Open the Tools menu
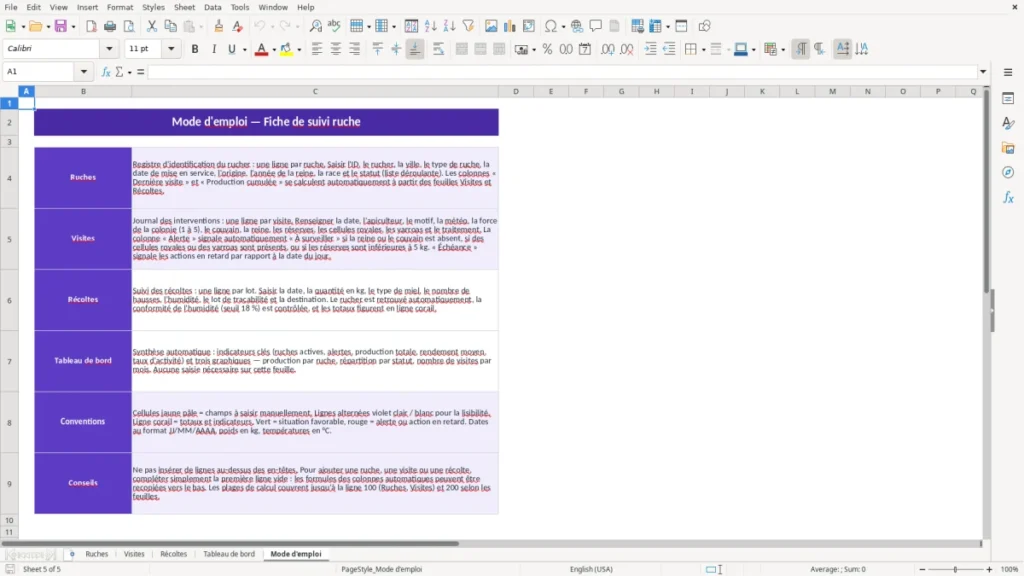1024x576 pixels. pyautogui.click(x=240, y=7)
